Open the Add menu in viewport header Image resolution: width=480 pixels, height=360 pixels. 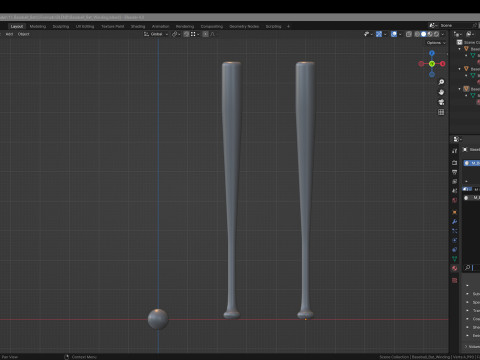pyautogui.click(x=9, y=34)
